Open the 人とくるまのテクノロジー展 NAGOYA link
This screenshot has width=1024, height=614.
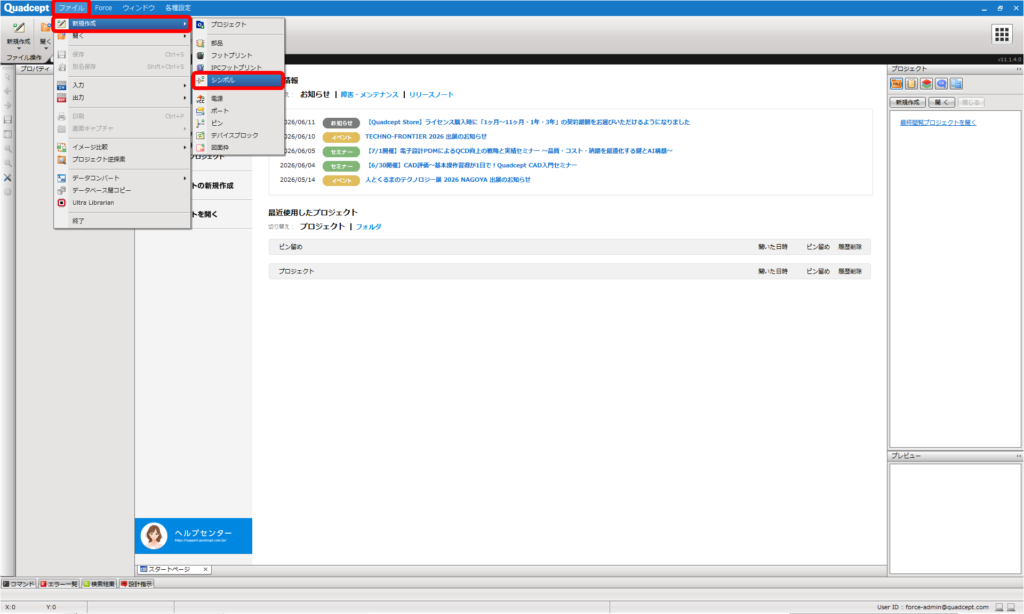[448, 180]
